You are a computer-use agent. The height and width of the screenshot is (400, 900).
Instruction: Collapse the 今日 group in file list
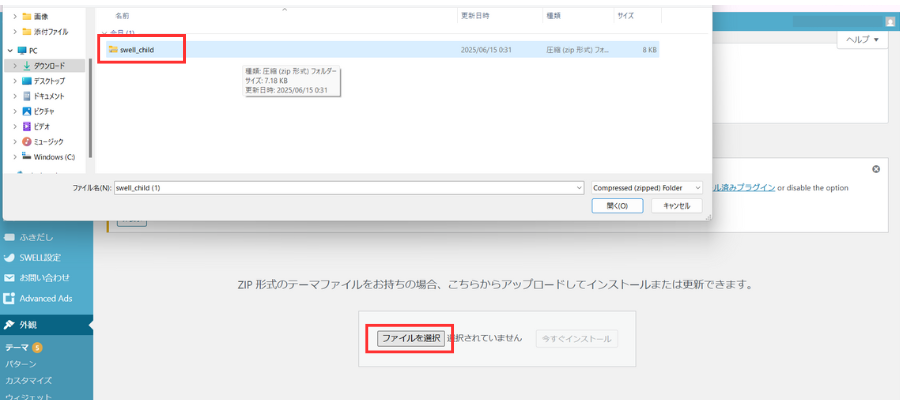click(x=103, y=33)
